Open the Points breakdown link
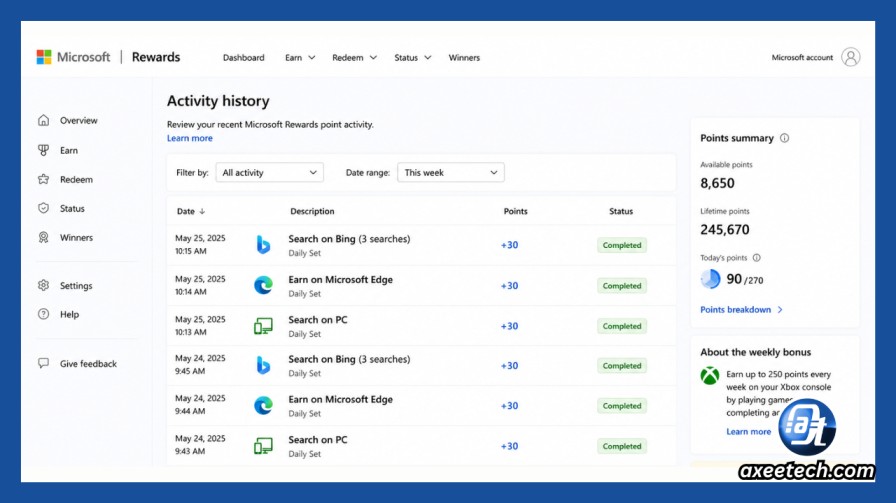Viewport: 896px width, 503px height. pyautogui.click(x=741, y=309)
